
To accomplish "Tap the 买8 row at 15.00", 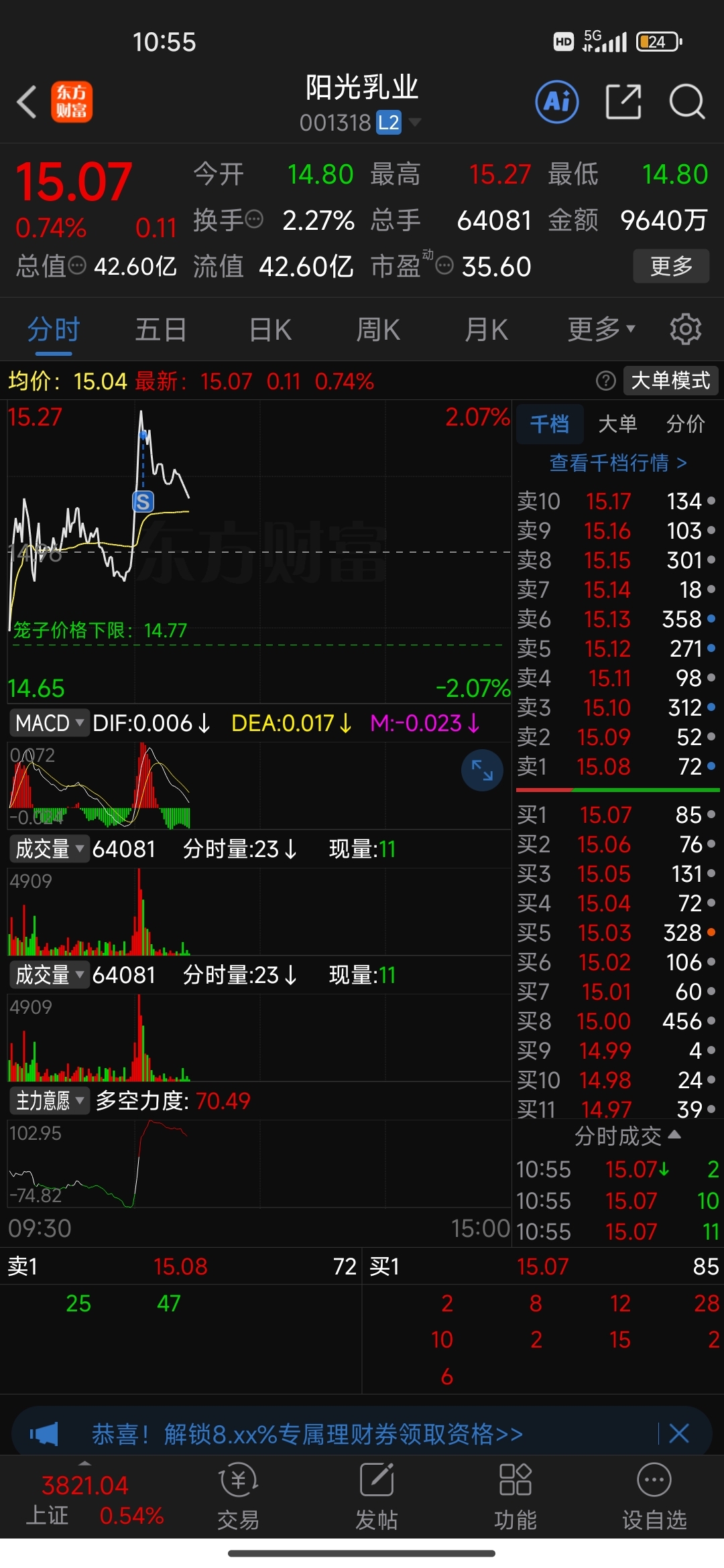I will click(617, 1021).
